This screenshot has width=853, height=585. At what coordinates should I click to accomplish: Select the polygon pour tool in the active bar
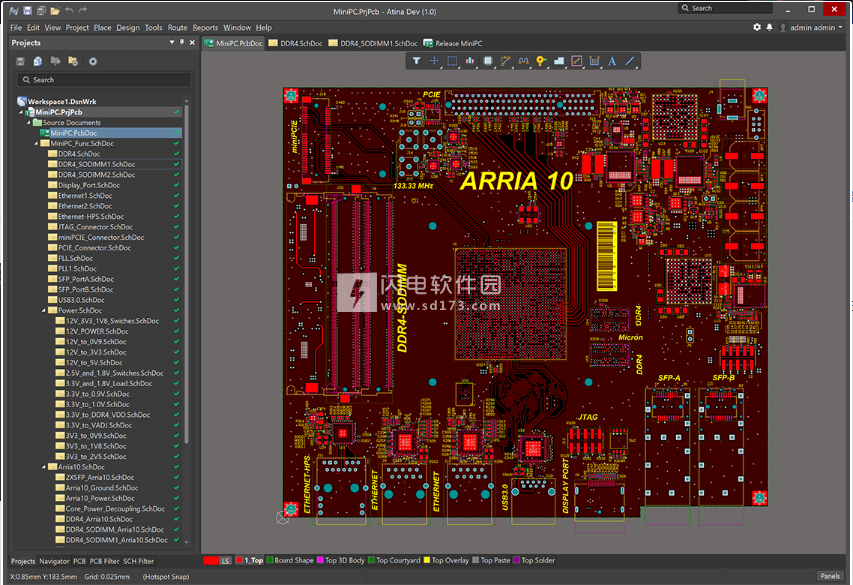pyautogui.click(x=559, y=61)
